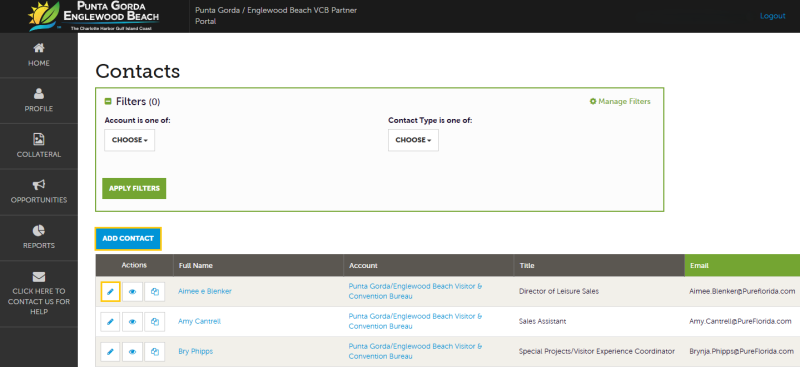Click the VCB Partner Portal title text
The width and height of the screenshot is (800, 367).
[x=276, y=16]
